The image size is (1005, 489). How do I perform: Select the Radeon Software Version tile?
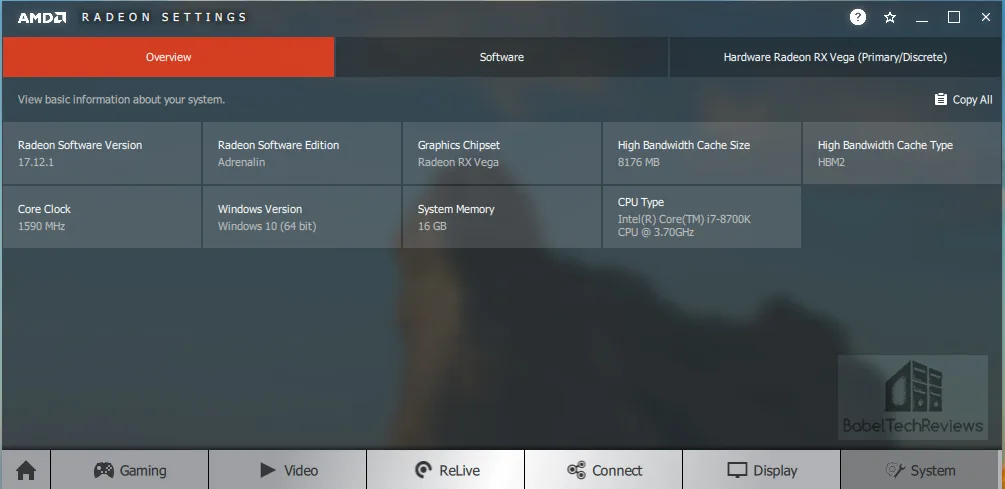click(x=102, y=153)
